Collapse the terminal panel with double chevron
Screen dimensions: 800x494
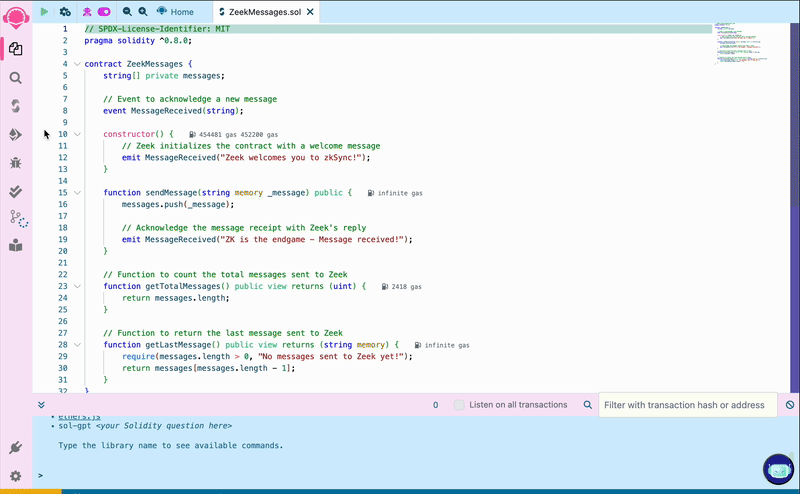click(x=41, y=405)
